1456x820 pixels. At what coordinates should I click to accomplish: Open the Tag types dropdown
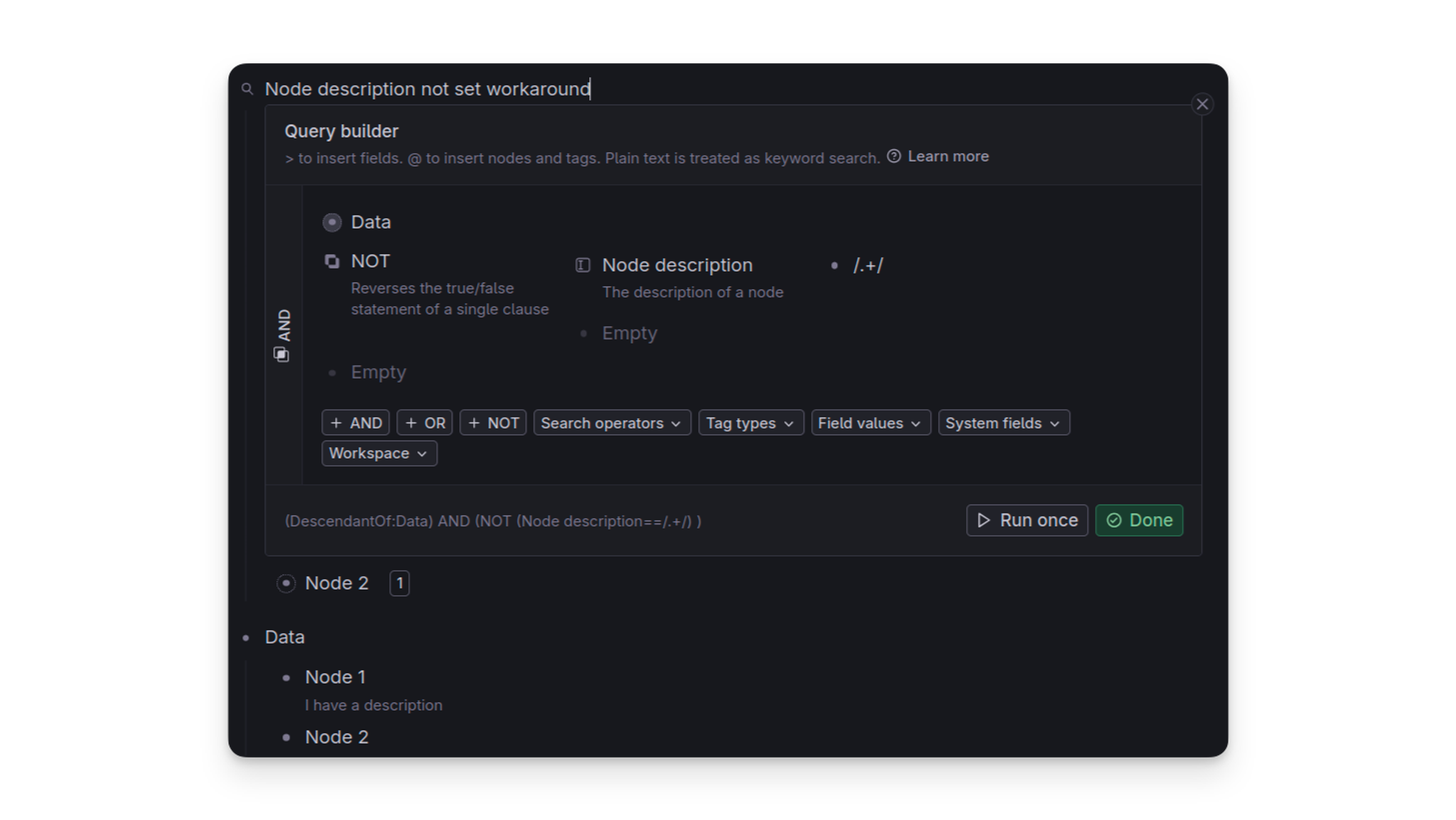750,422
